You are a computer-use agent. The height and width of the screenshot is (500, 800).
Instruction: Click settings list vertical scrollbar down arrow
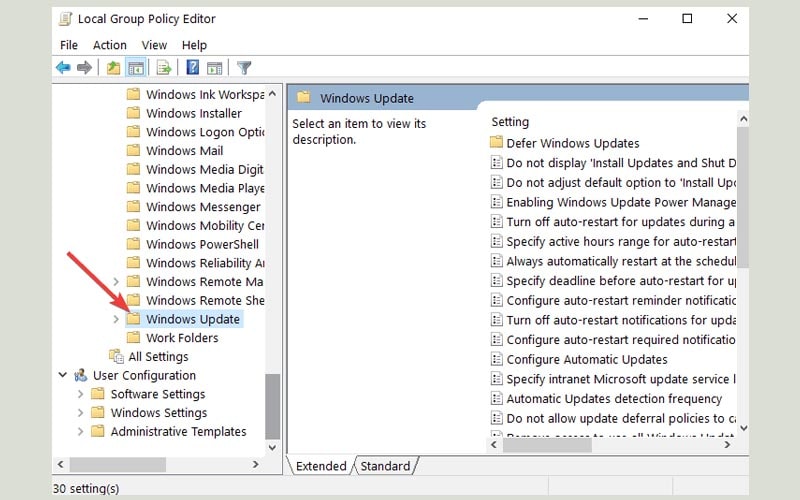(743, 428)
